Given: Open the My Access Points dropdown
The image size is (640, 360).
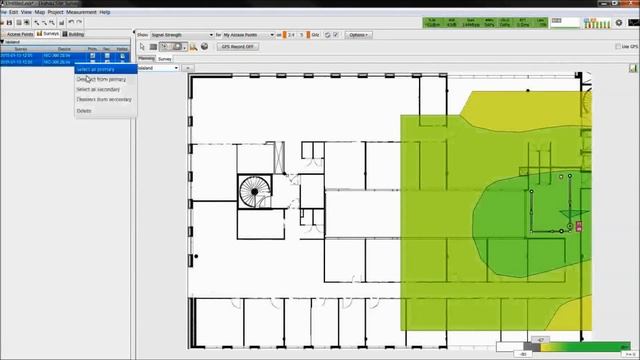Looking at the screenshot, I should point(248,35).
